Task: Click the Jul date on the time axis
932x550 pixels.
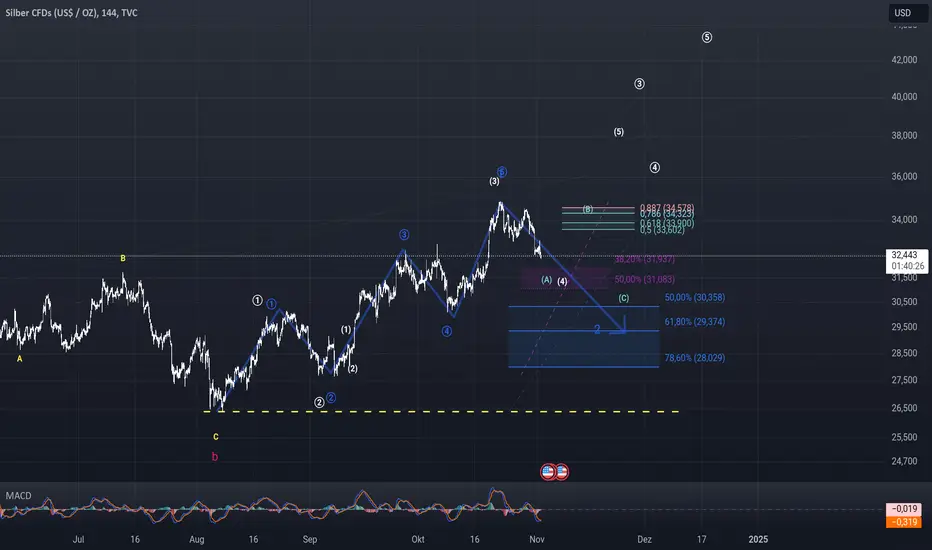Action: (x=78, y=539)
